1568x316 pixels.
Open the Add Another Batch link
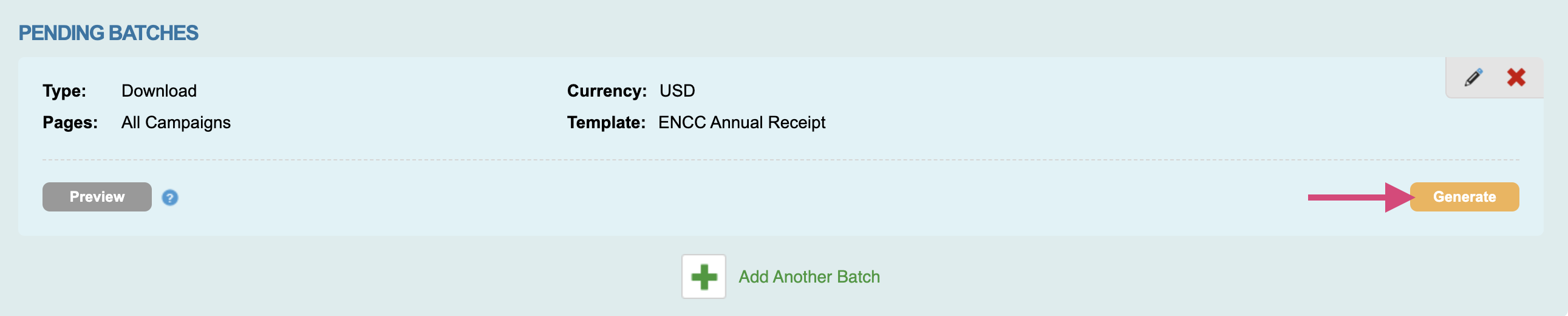(x=808, y=276)
